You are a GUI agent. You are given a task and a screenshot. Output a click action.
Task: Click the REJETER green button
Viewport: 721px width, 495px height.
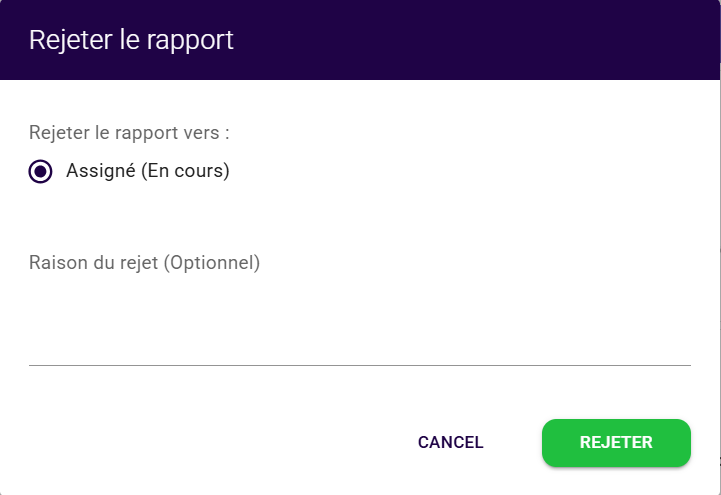tap(616, 442)
